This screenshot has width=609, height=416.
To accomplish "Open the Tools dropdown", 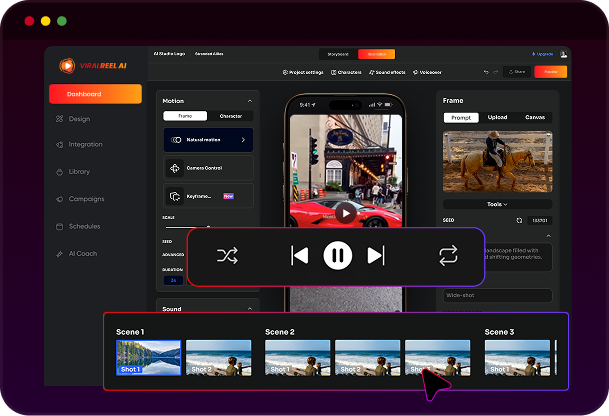I will pyautogui.click(x=498, y=203).
